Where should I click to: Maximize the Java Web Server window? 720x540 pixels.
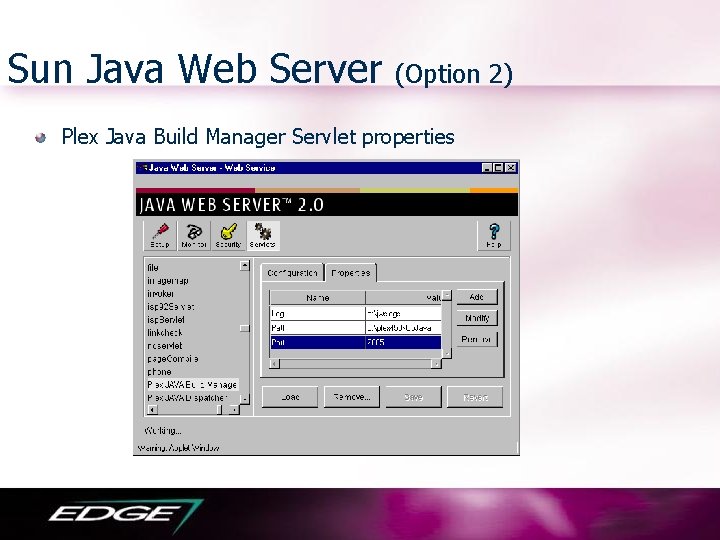[x=498, y=168]
